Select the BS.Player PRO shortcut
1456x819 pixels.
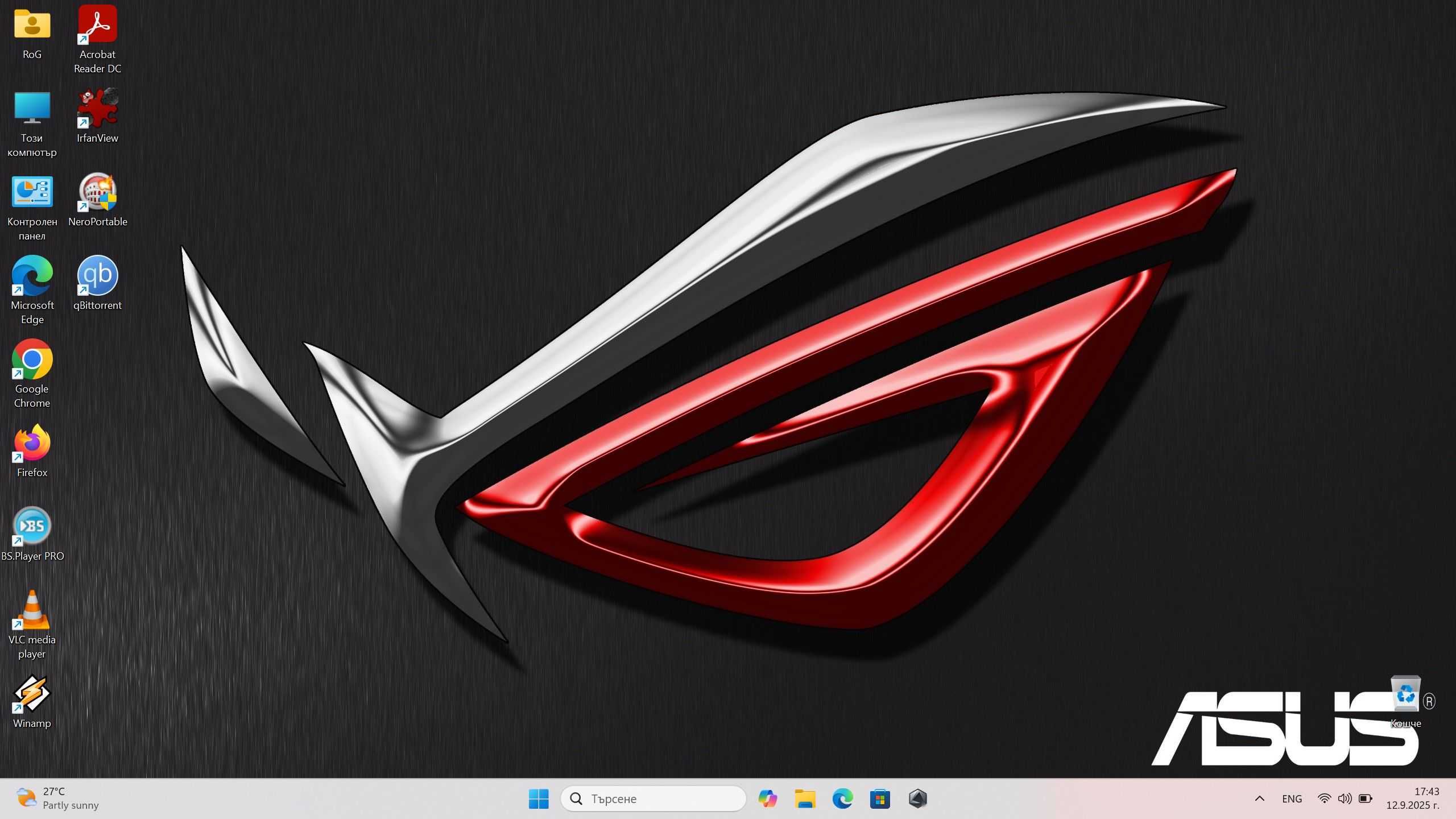pos(32,526)
